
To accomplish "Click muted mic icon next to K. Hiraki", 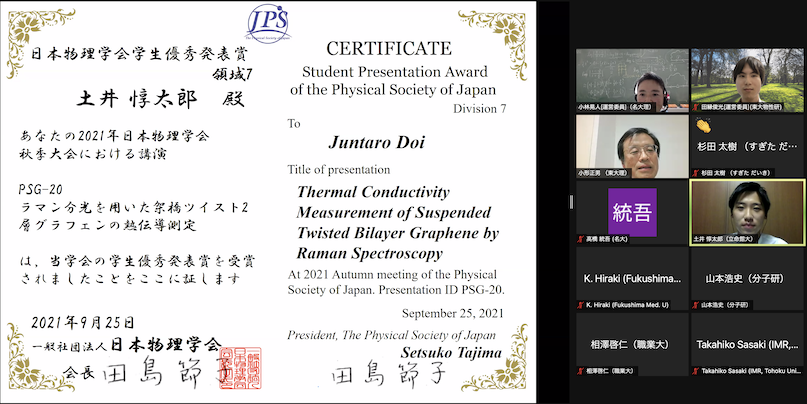I will coord(581,305).
